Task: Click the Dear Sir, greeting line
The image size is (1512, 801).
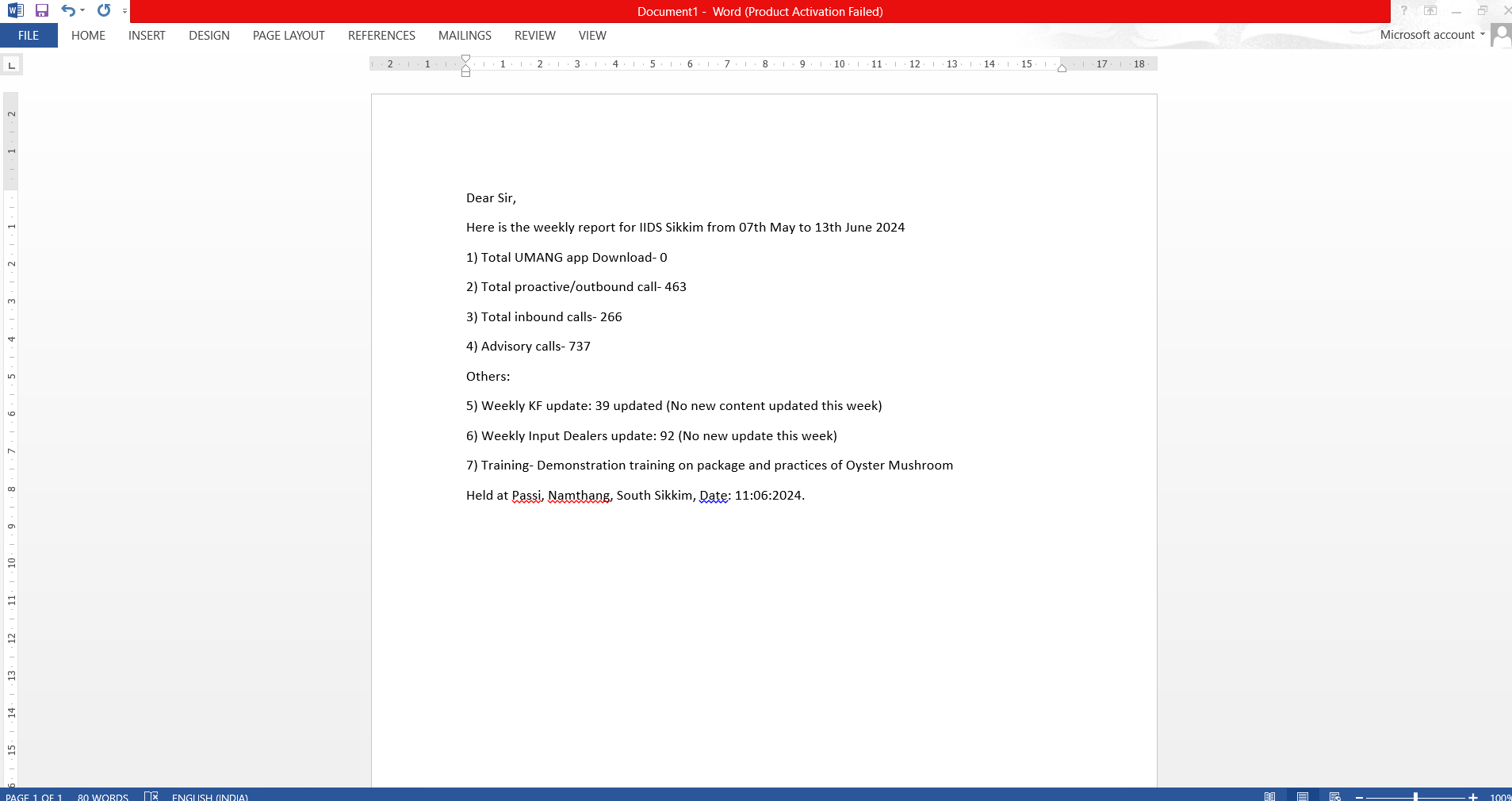Action: point(491,198)
